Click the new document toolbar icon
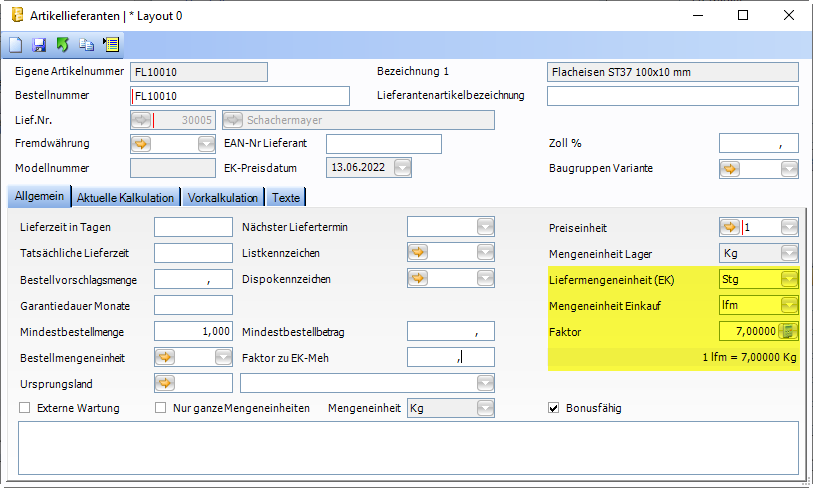Image resolution: width=813 pixels, height=488 pixels. [16, 45]
